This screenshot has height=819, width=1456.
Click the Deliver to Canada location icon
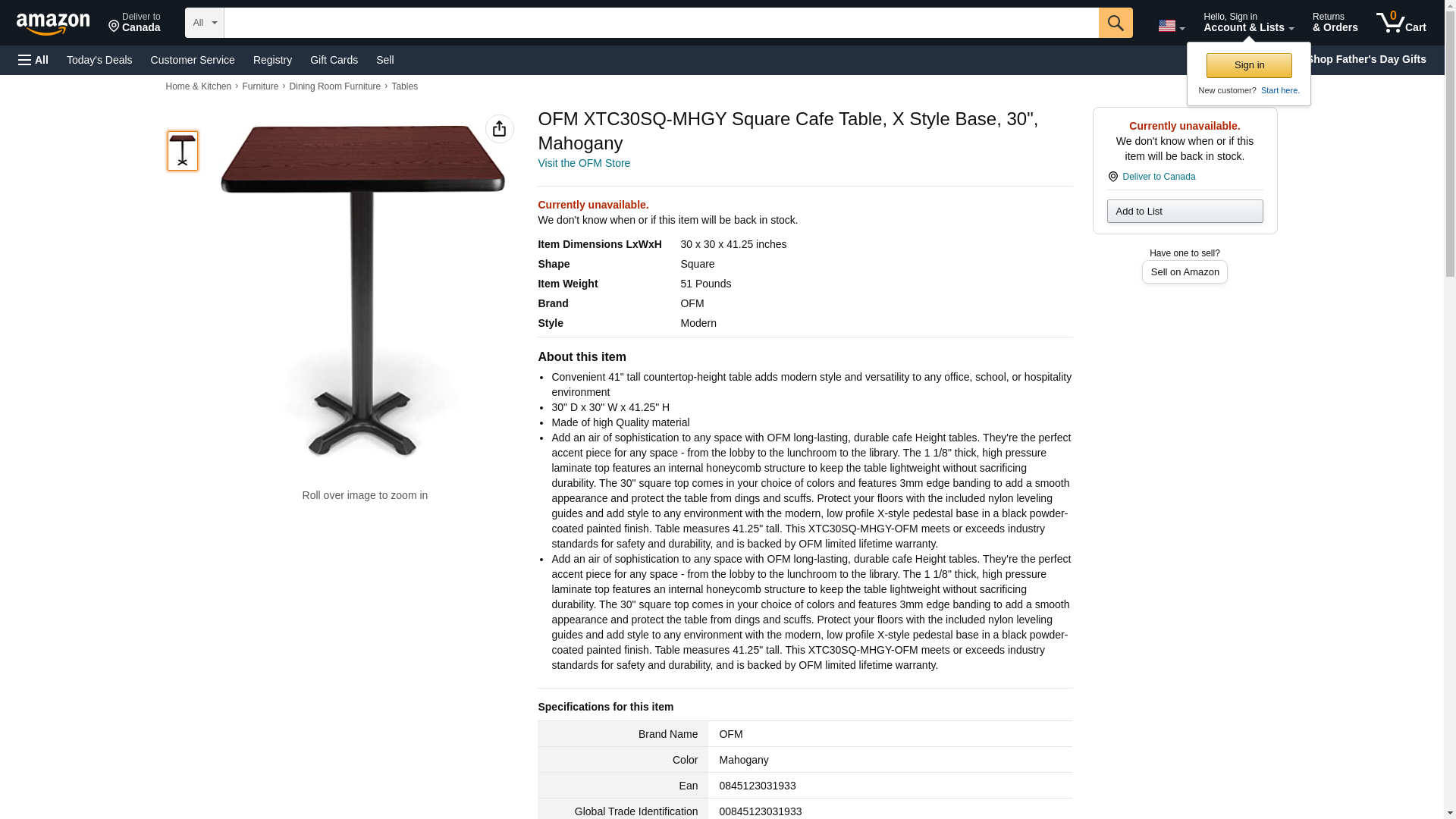pos(1112,177)
